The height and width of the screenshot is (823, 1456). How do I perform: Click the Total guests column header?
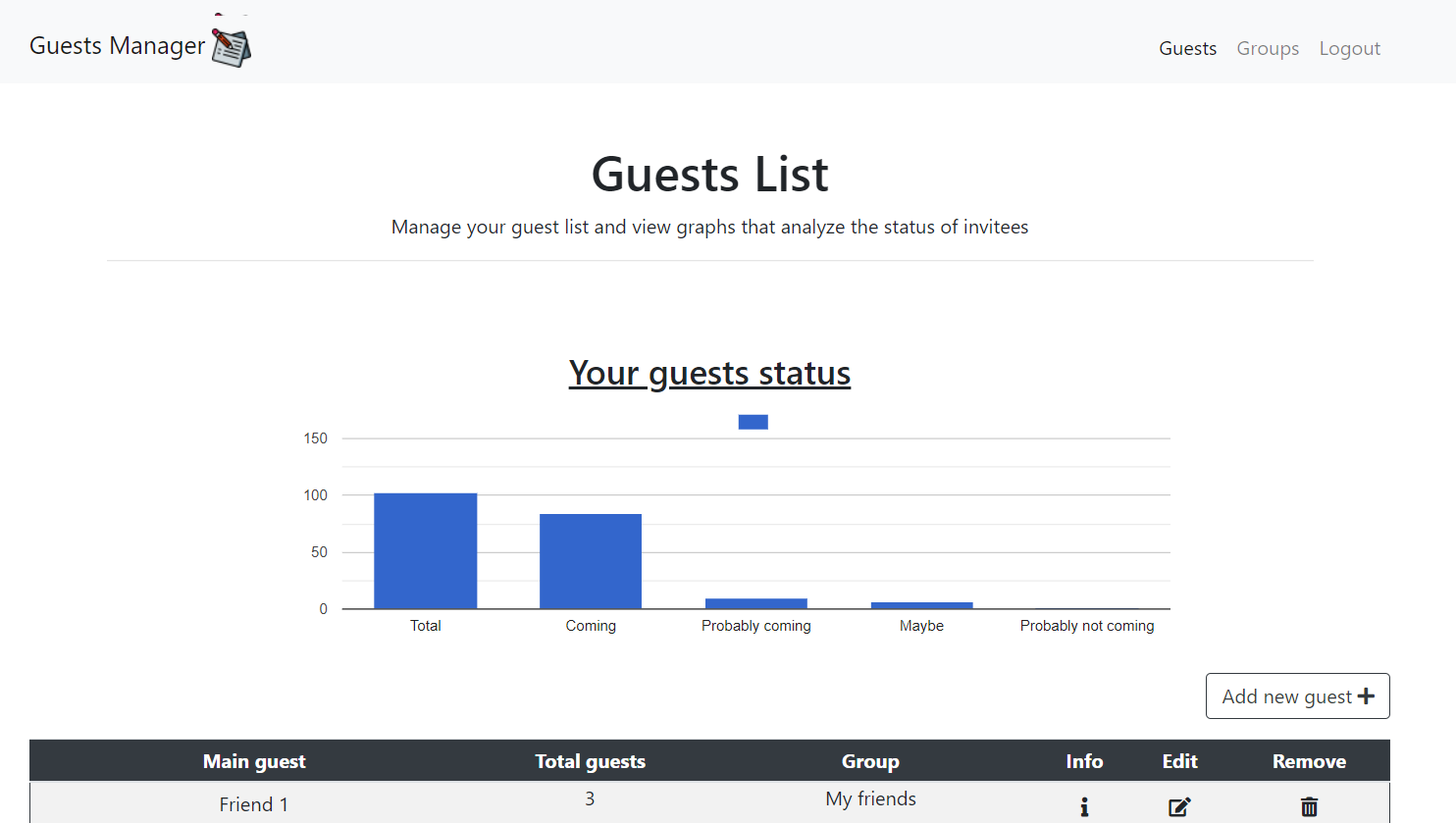[x=590, y=761]
